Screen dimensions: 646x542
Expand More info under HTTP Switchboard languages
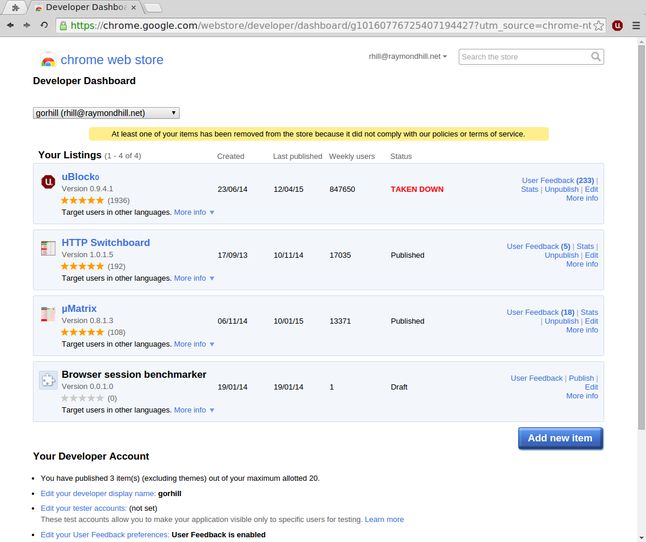pos(194,278)
